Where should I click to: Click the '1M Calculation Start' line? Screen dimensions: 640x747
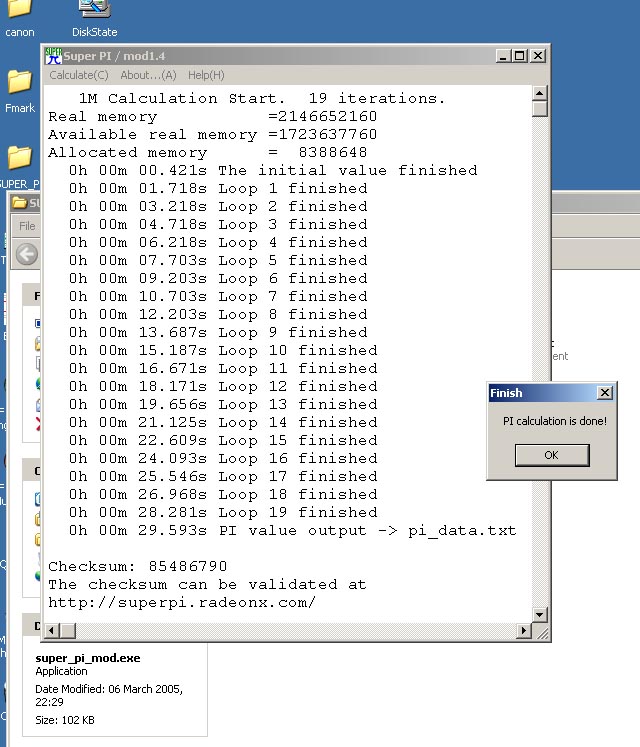[262, 99]
